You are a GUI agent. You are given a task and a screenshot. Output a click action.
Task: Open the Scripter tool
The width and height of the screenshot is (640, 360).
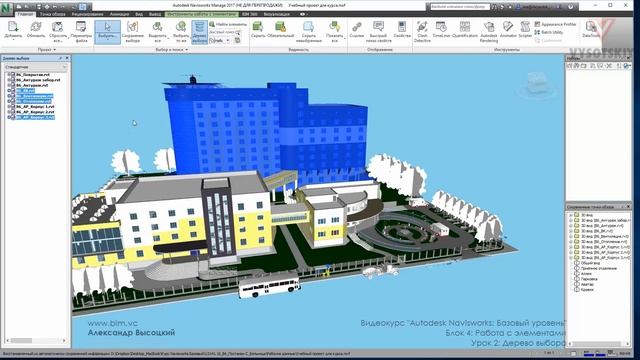pos(525,30)
